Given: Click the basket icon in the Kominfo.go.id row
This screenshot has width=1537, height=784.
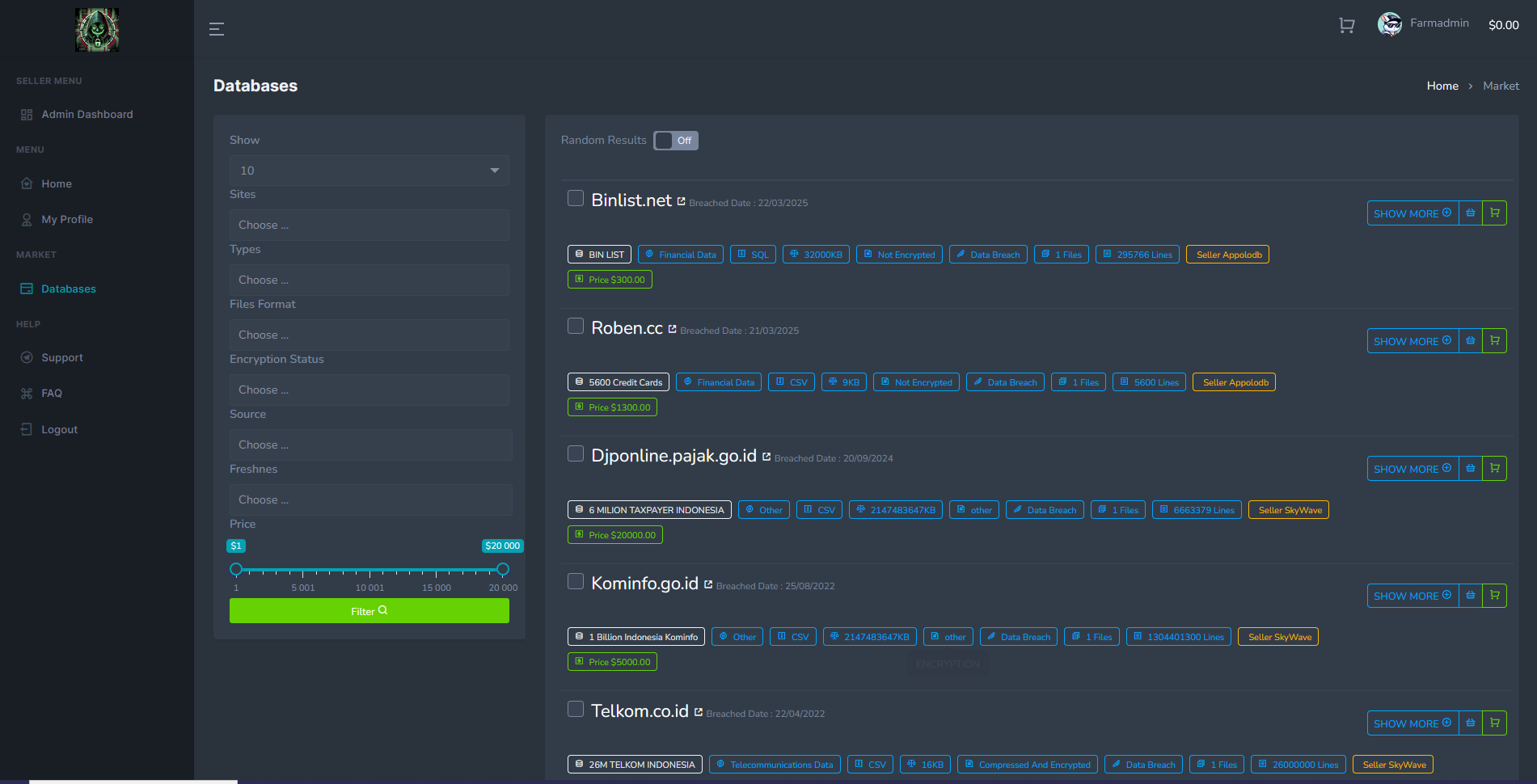Looking at the screenshot, I should pyautogui.click(x=1471, y=596).
